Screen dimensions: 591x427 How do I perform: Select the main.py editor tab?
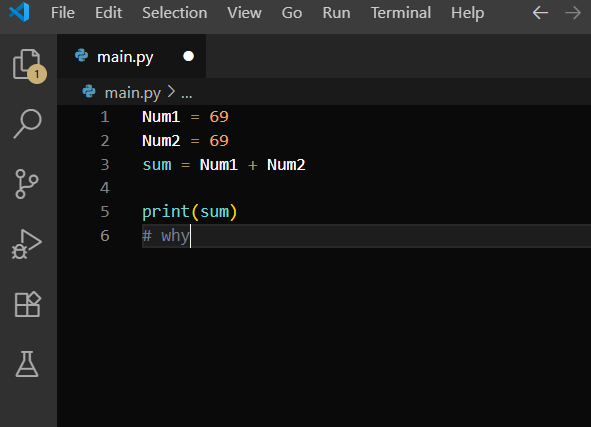coord(132,57)
